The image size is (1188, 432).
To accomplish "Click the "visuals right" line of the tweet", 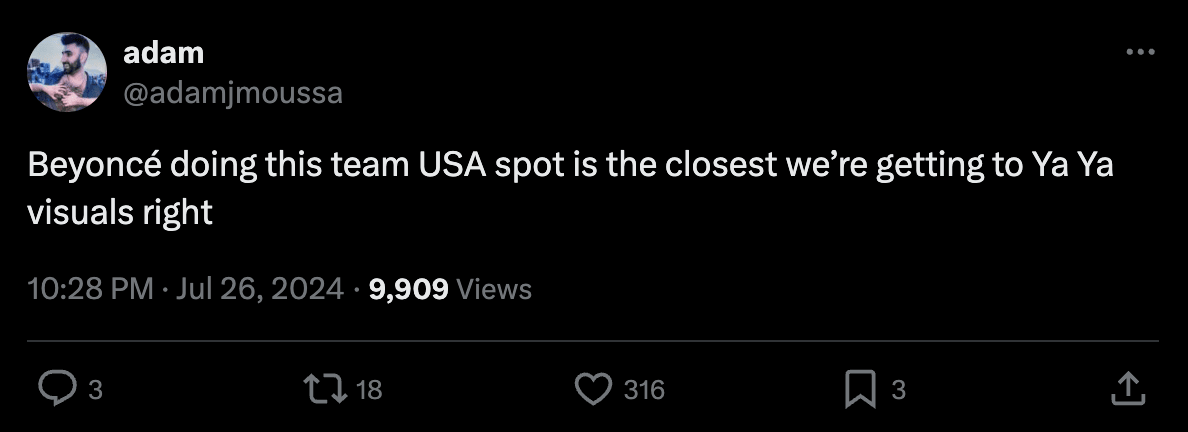I will pos(120,213).
